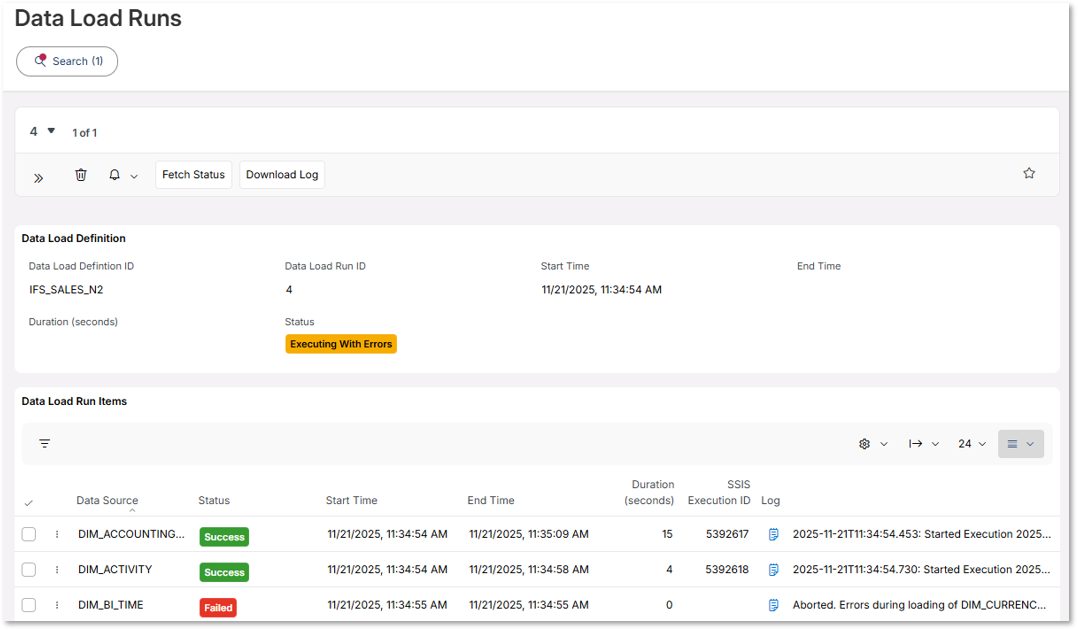The height and width of the screenshot is (630, 1078).
Task: Open the Search filter button
Action: (67, 61)
